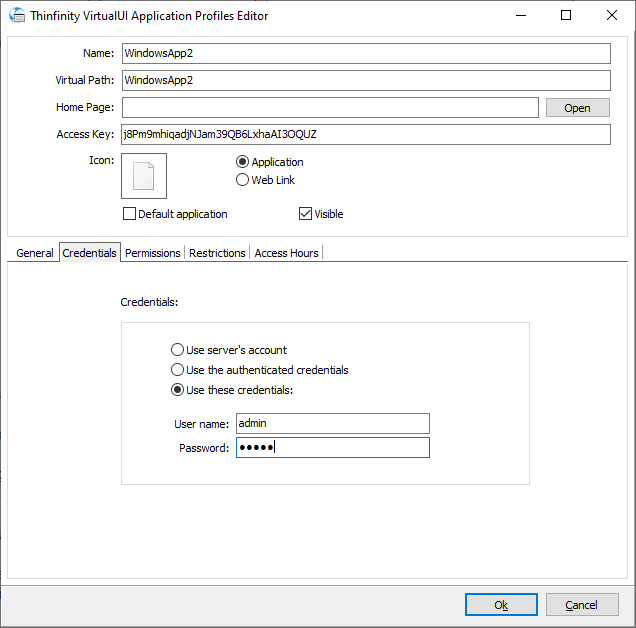Click the Thinfinity VirtualUI title bar icon
This screenshot has height=628, width=636.
(17, 15)
